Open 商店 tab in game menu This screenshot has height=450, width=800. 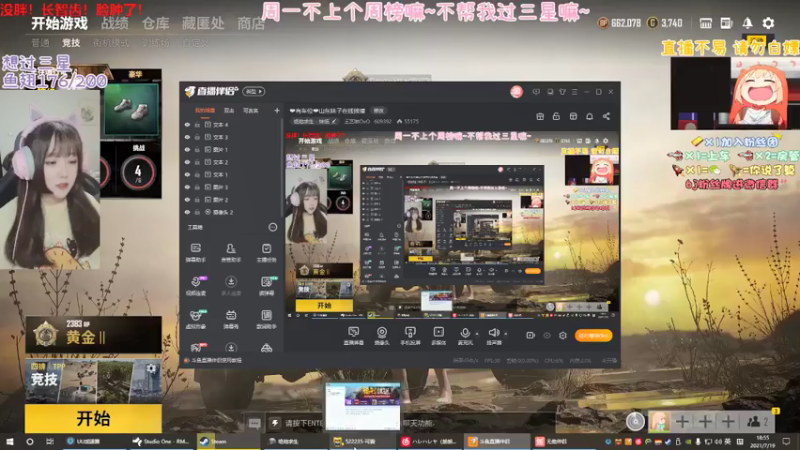click(251, 23)
